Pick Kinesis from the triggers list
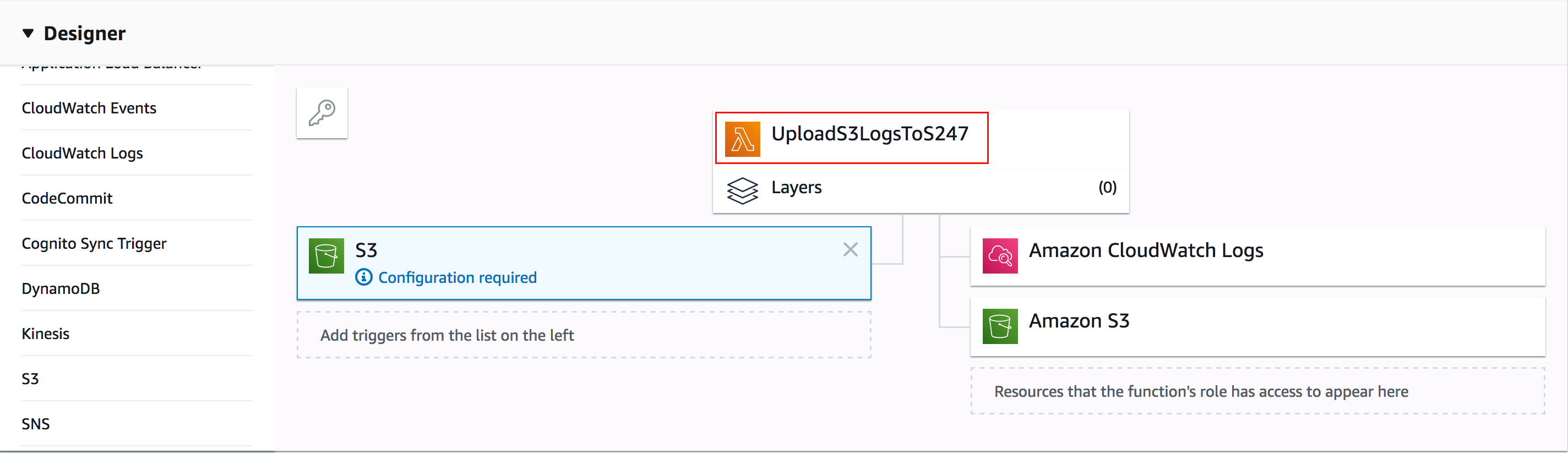The image size is (1568, 453). pyautogui.click(x=46, y=333)
